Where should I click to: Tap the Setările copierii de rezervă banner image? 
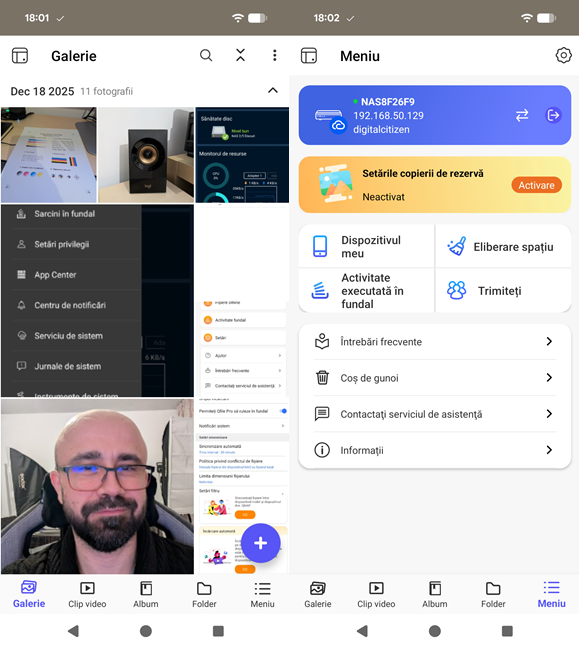336,183
